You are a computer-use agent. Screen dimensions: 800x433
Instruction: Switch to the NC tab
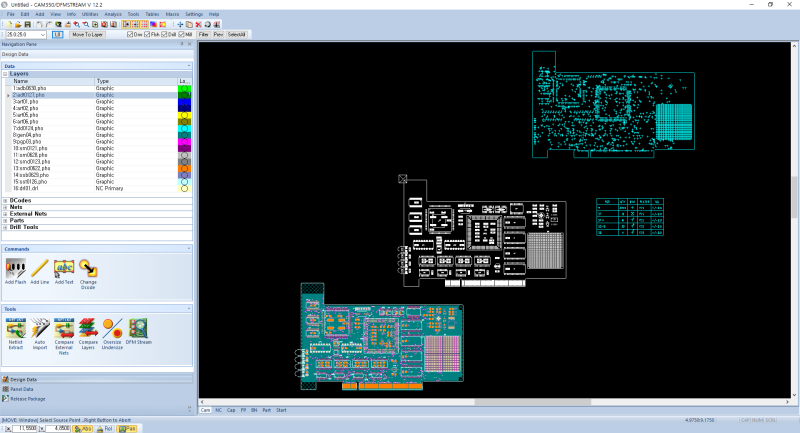click(218, 410)
